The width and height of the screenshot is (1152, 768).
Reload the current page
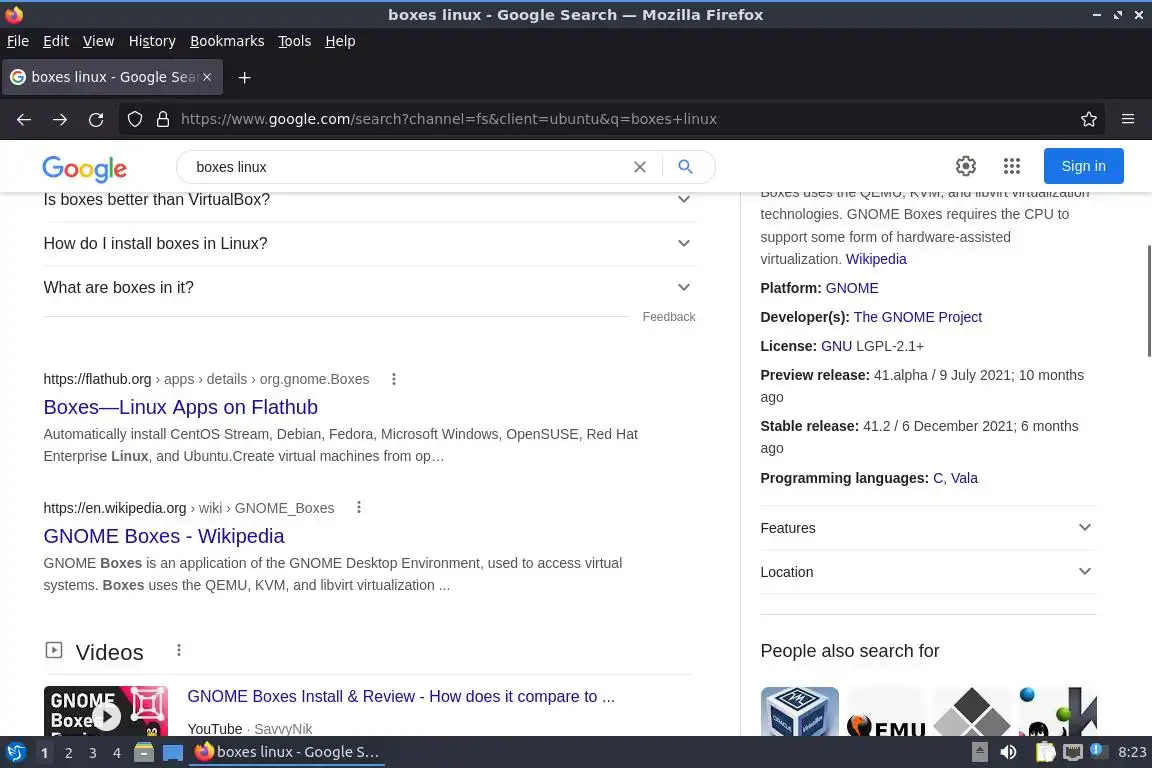tap(96, 119)
